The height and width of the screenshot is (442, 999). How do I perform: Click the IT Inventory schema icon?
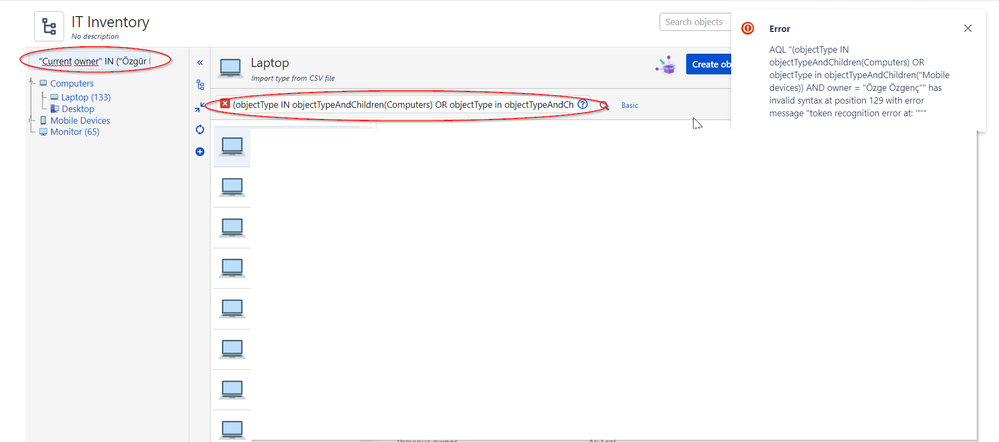point(49,26)
